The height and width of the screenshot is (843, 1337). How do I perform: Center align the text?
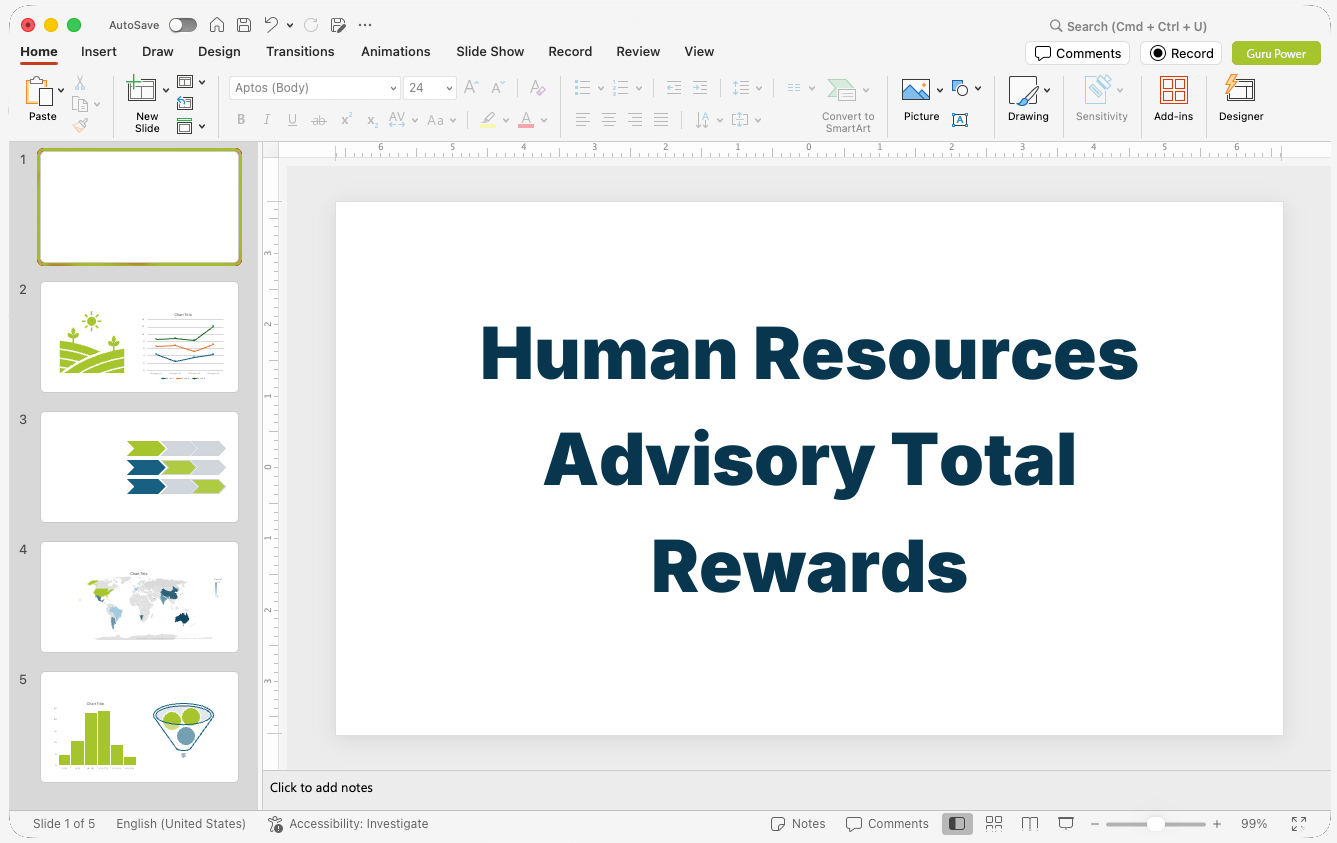pyautogui.click(x=609, y=120)
